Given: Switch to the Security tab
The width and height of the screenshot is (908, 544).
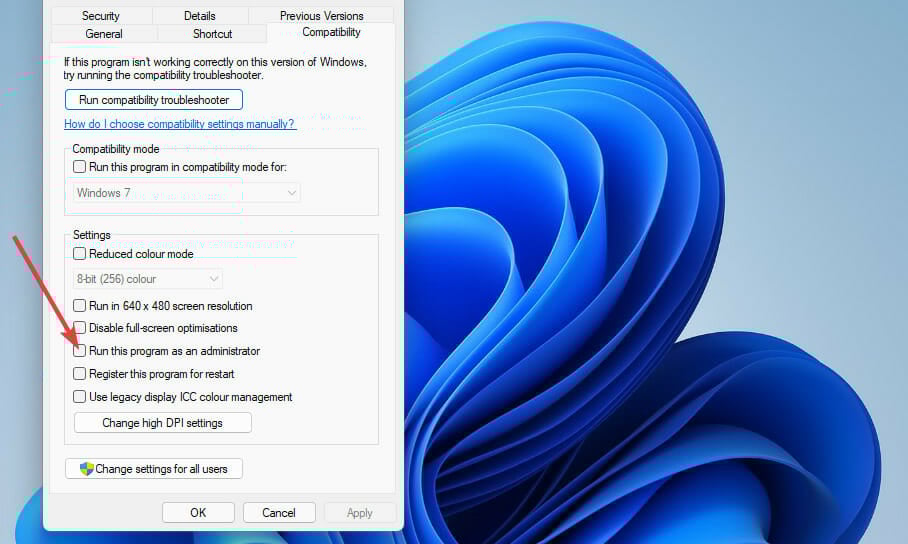Looking at the screenshot, I should 101,16.
